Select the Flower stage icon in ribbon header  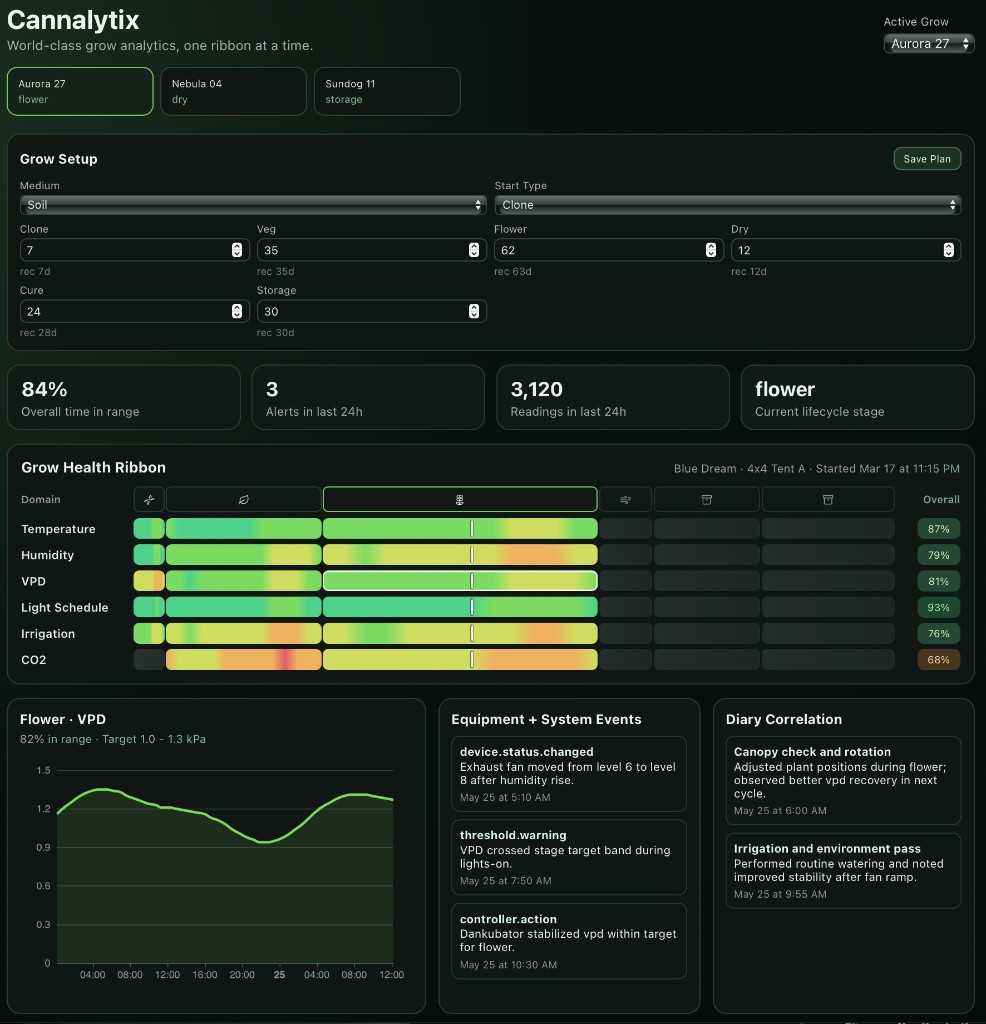(x=460, y=500)
